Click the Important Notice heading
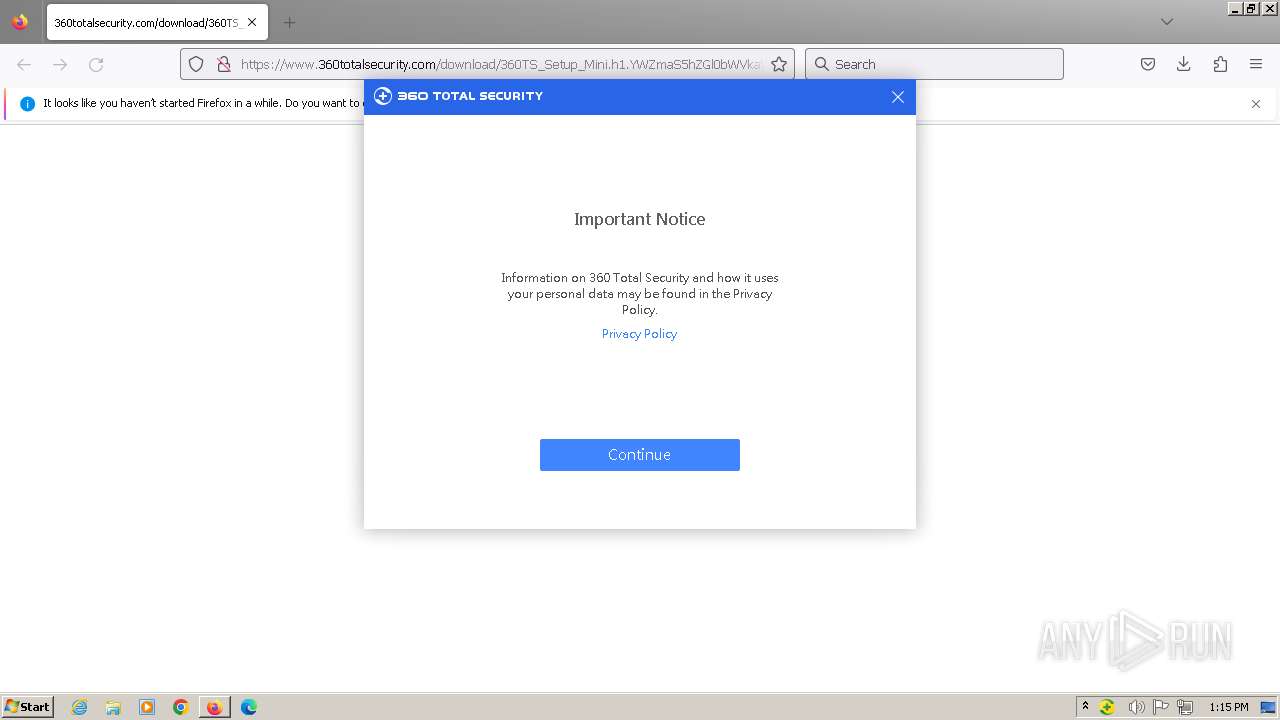 click(x=640, y=219)
